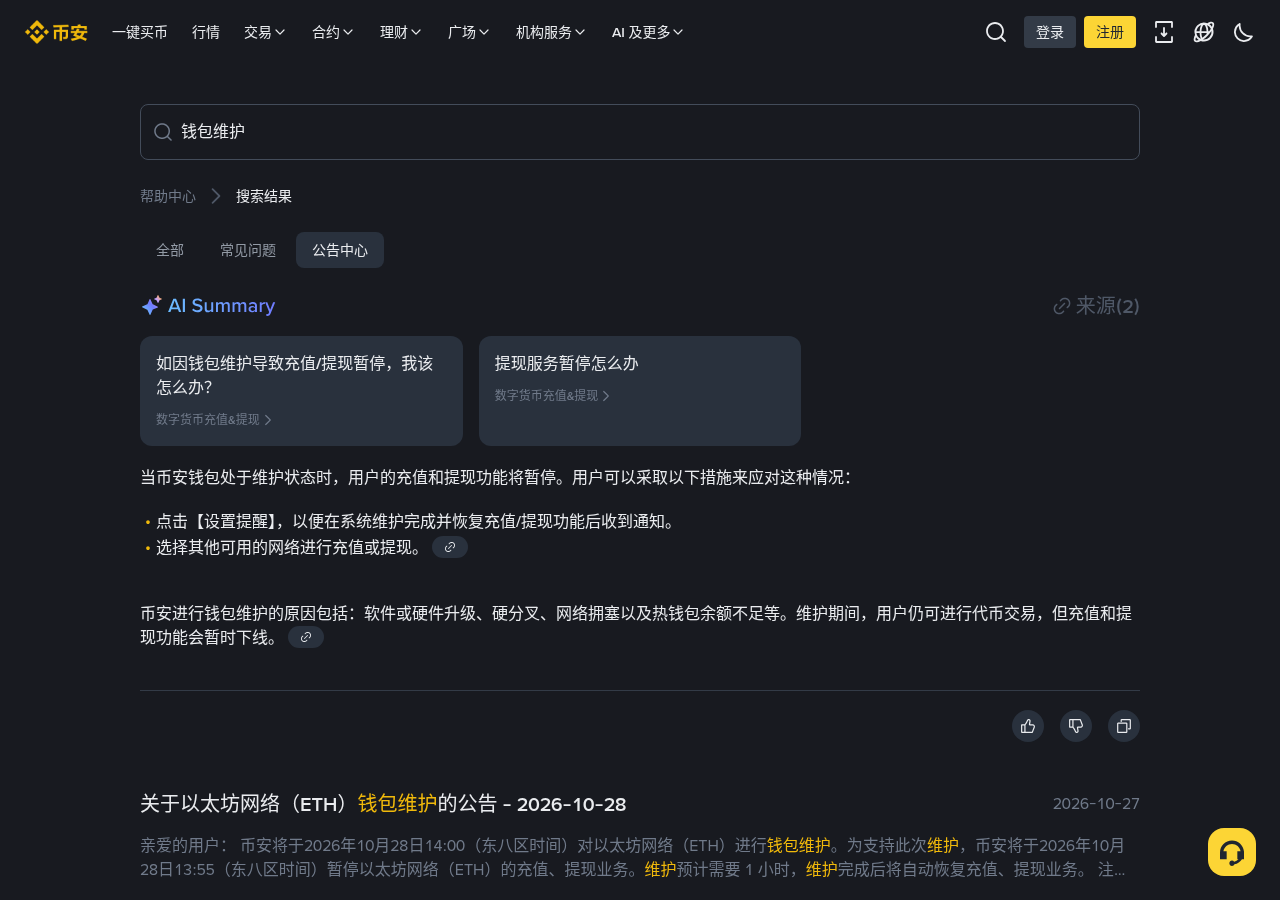Copy the AI summary with copy icon
This screenshot has height=900, width=1280.
1124,726
